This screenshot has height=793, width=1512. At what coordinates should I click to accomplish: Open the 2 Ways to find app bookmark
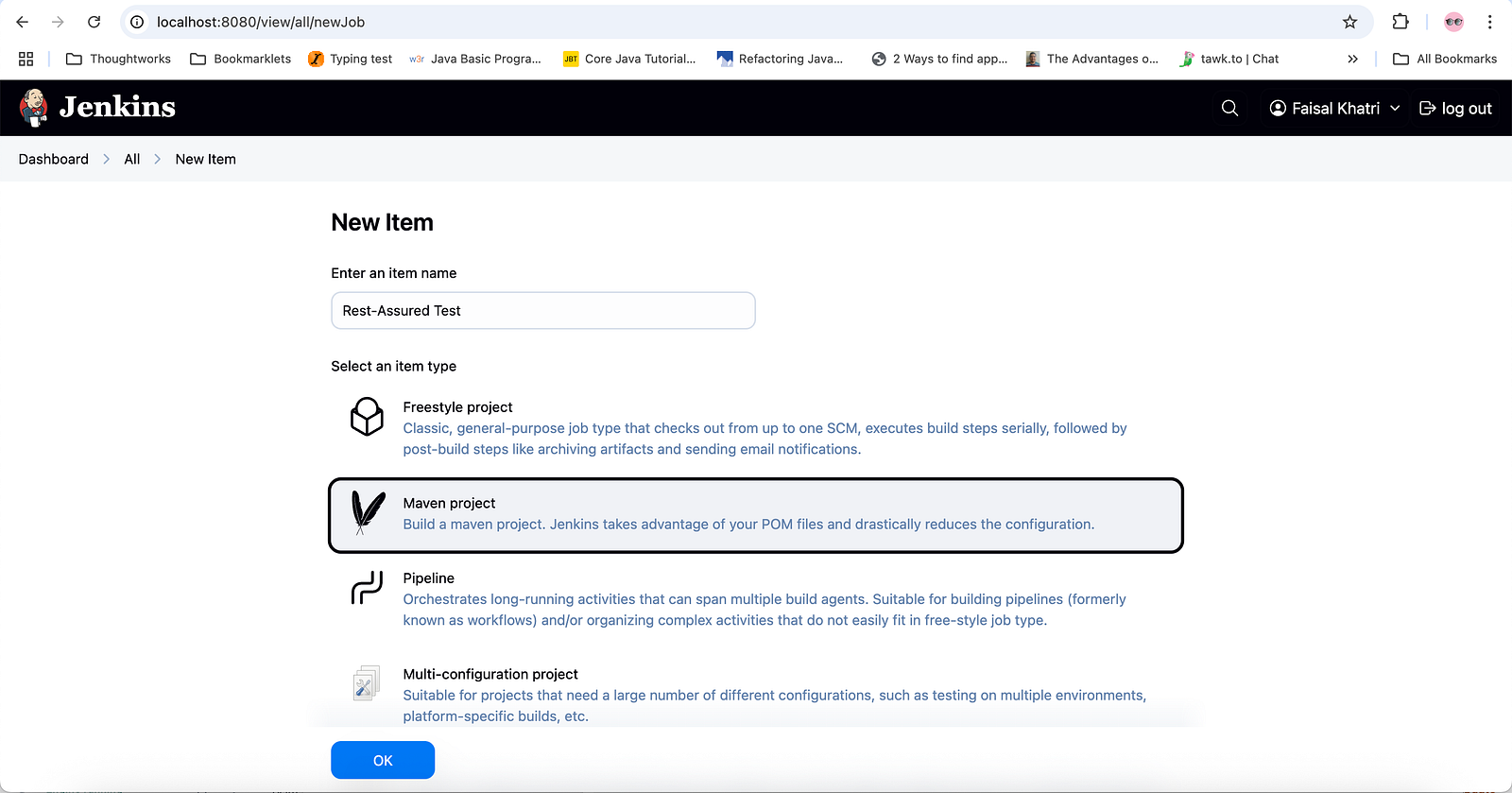(x=939, y=59)
